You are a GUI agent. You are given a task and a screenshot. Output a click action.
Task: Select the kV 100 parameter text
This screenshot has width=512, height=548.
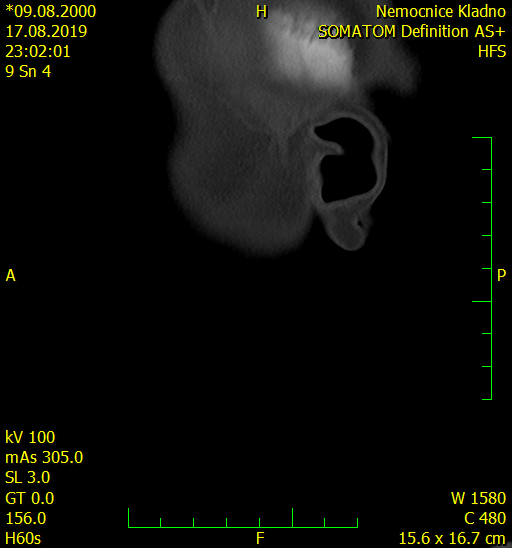click(x=30, y=437)
